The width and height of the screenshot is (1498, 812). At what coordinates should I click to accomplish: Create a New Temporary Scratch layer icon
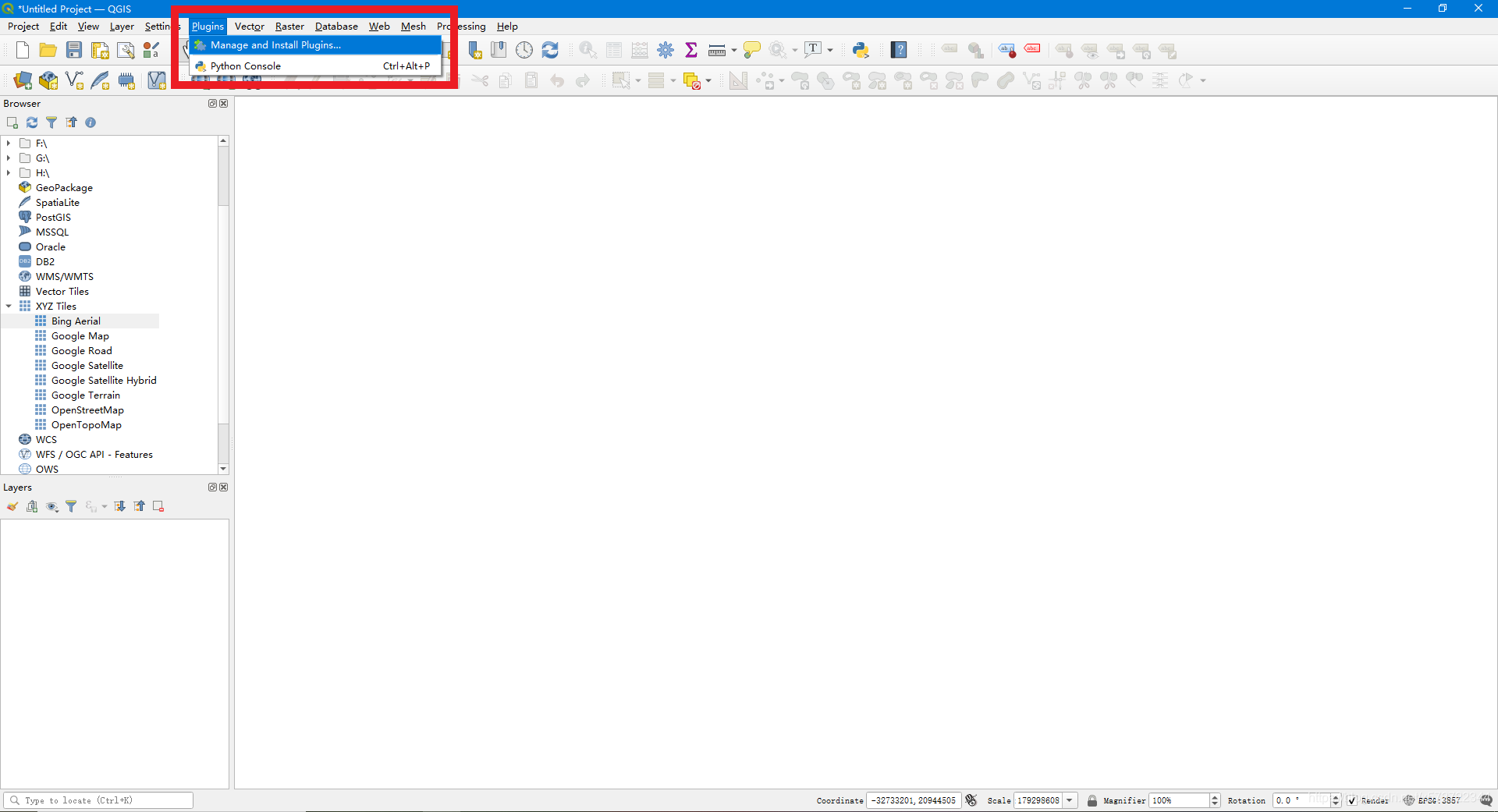click(x=126, y=80)
